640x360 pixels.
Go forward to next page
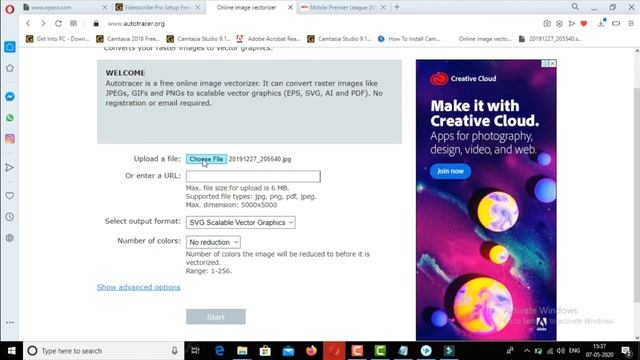click(43, 24)
